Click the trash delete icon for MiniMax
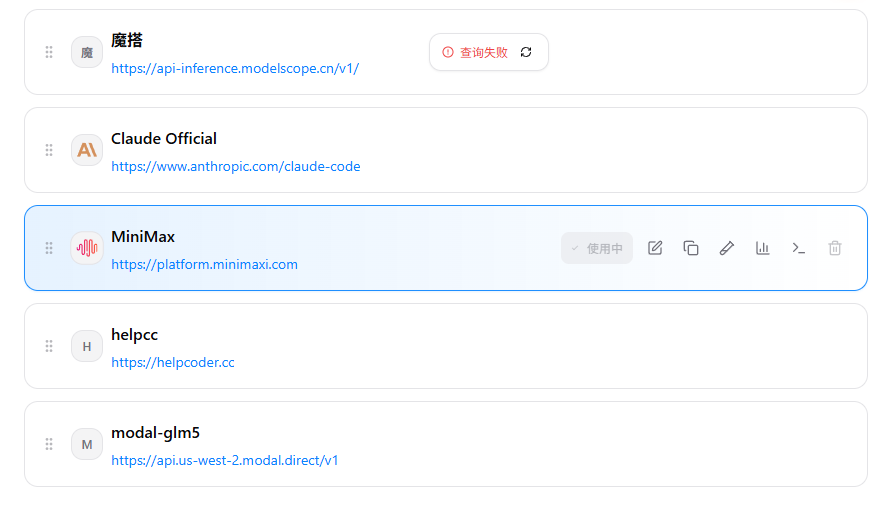Screen dimensions: 882x513 (x=835, y=248)
